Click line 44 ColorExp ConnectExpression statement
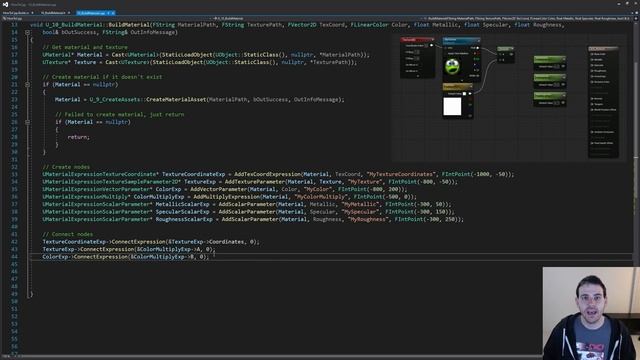This screenshot has height=360, width=640. (x=126, y=257)
